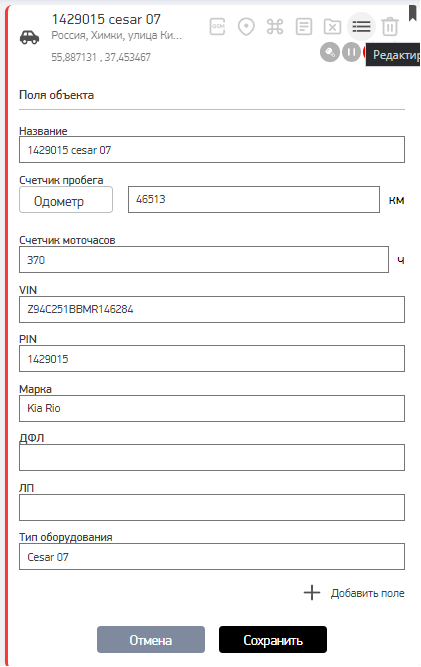Screen dimensions: 421x667
Task: Click the empty ДФЛ field
Action: click(212, 457)
